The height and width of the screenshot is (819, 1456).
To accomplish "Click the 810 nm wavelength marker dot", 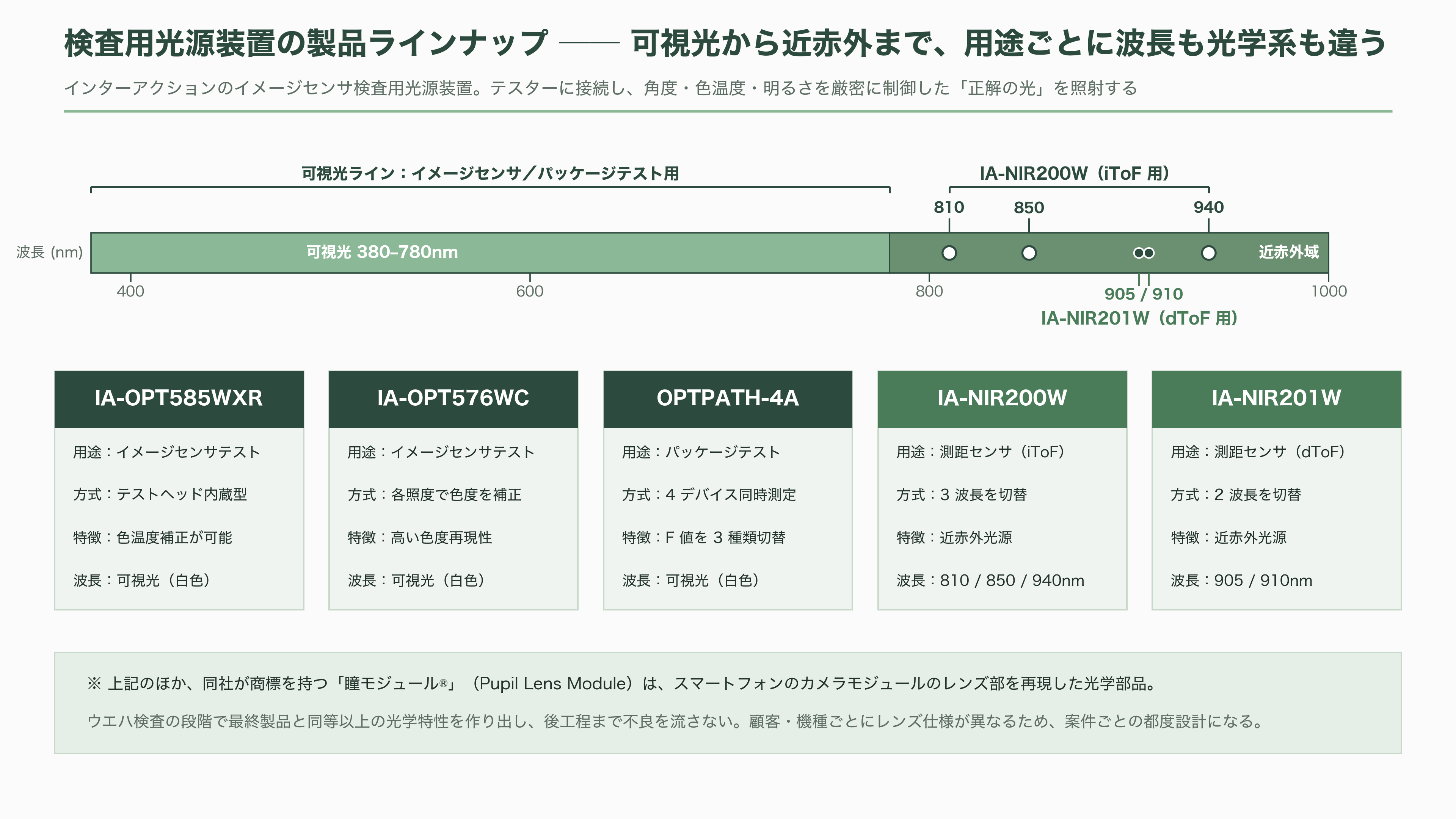I will coord(949,253).
